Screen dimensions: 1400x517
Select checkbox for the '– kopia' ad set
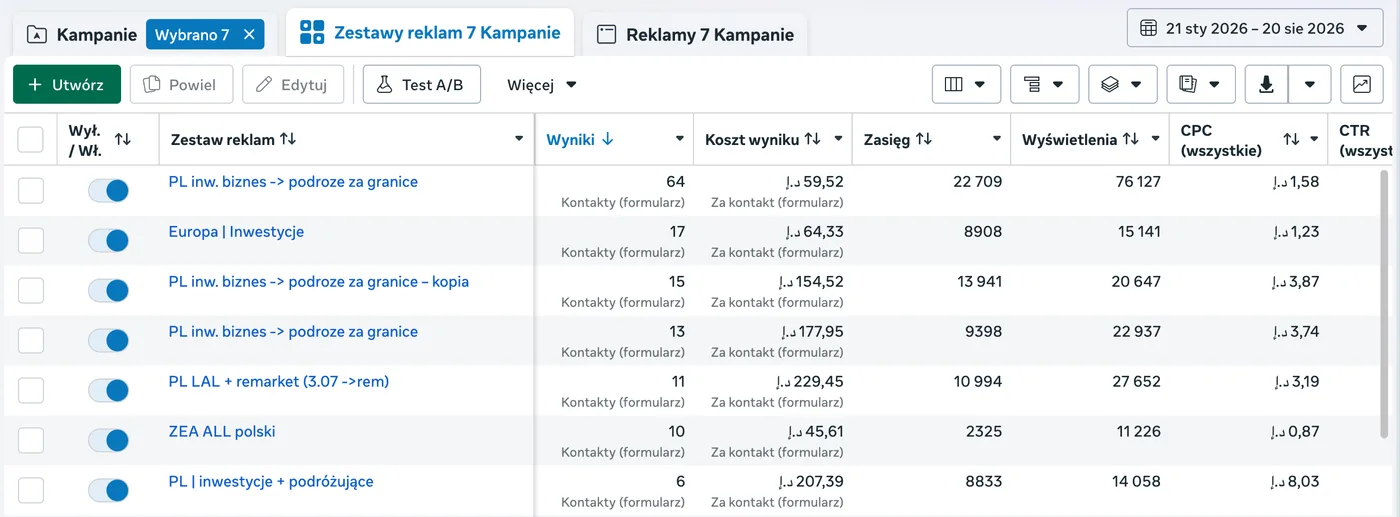[31, 290]
